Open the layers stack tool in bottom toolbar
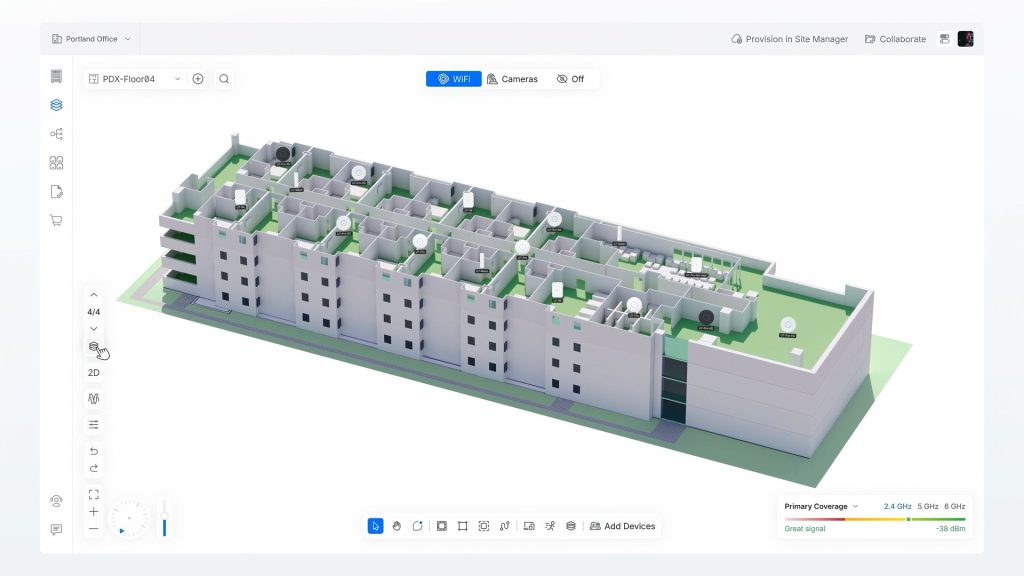 pyautogui.click(x=571, y=526)
